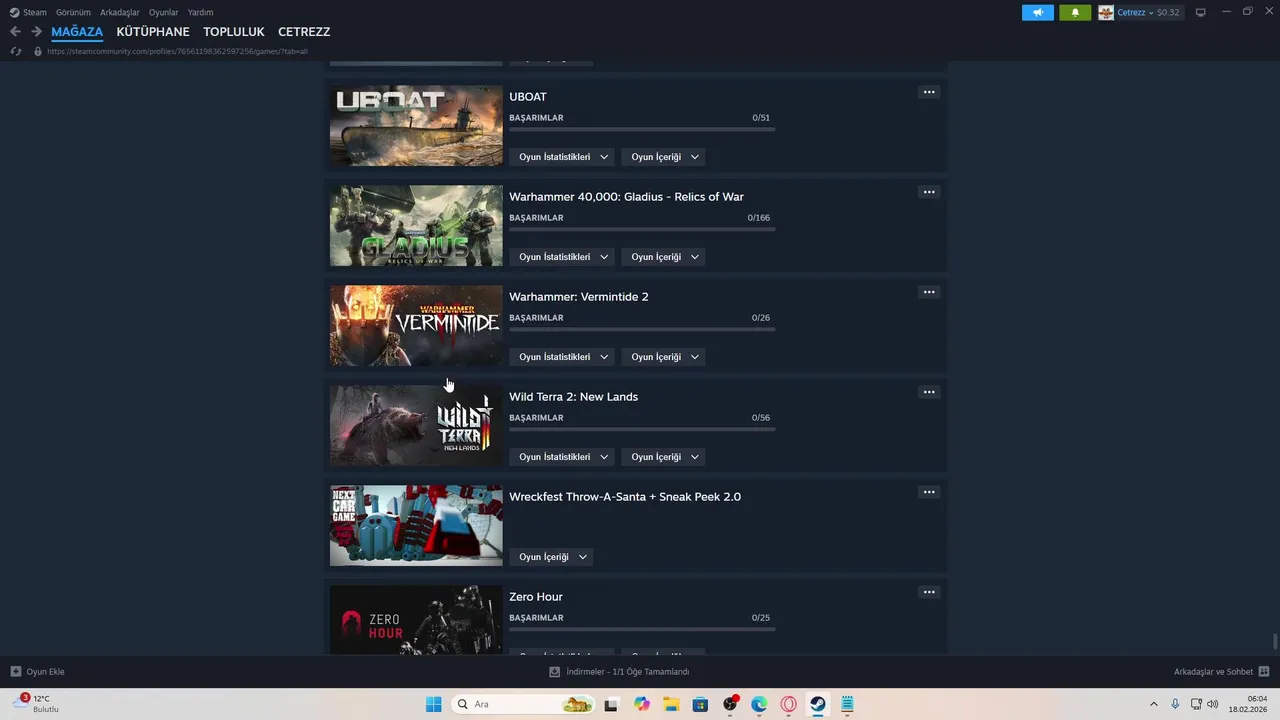Image resolution: width=1280 pixels, height=720 pixels.
Task: Open Wreckfest Throw-A-Santa + Sneak Peek title
Action: pos(625,497)
